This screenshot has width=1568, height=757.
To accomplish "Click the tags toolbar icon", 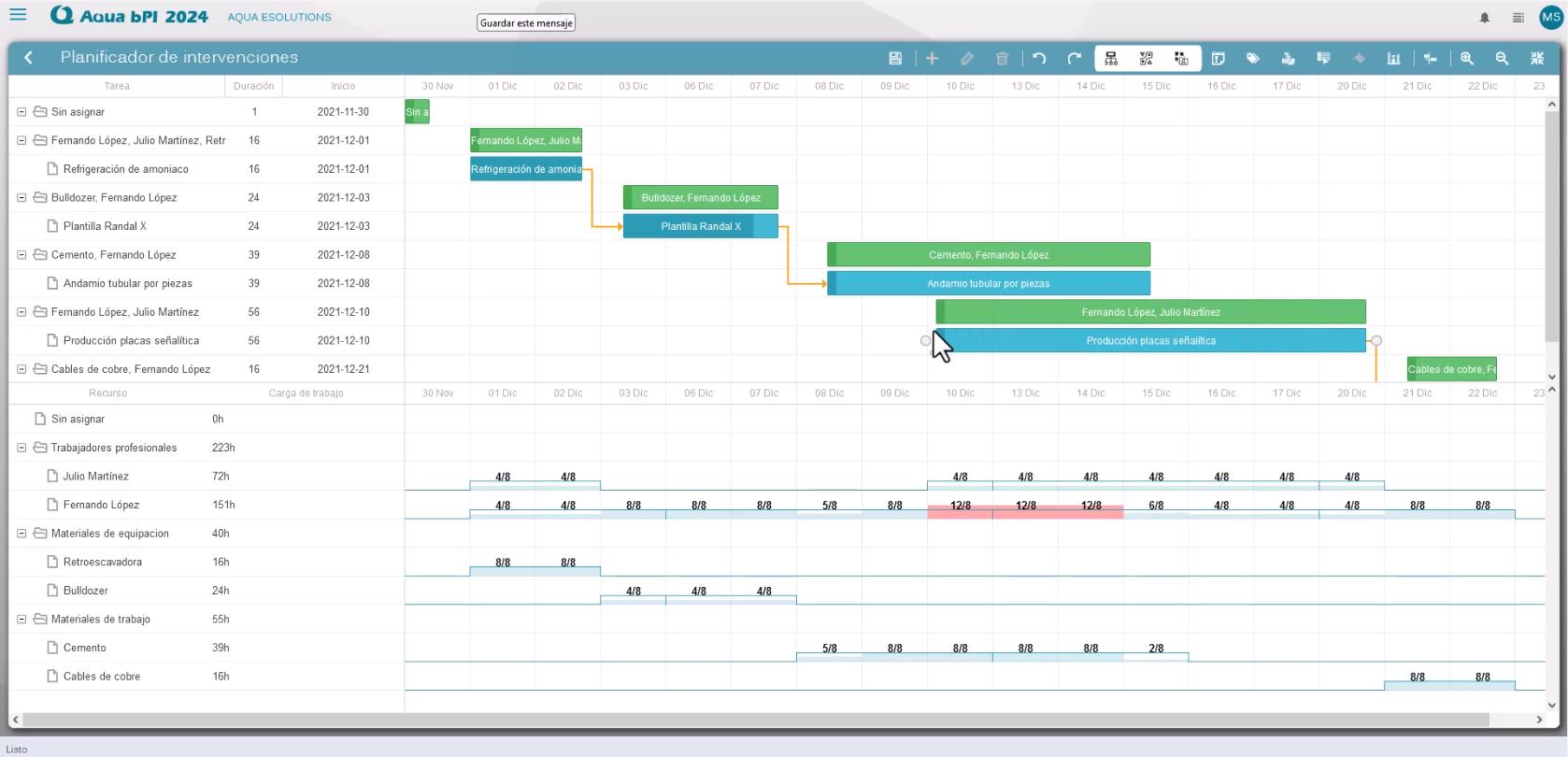I will pos(1253,58).
